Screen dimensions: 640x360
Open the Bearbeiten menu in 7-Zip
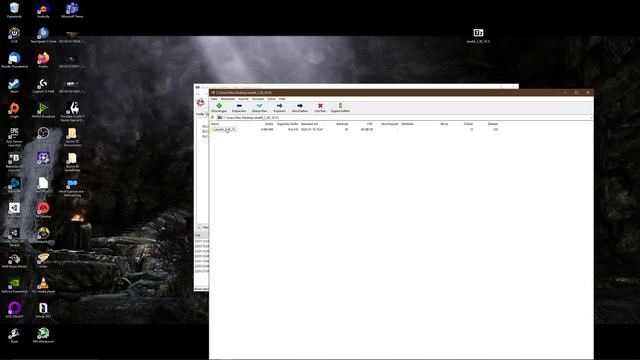(x=228, y=99)
